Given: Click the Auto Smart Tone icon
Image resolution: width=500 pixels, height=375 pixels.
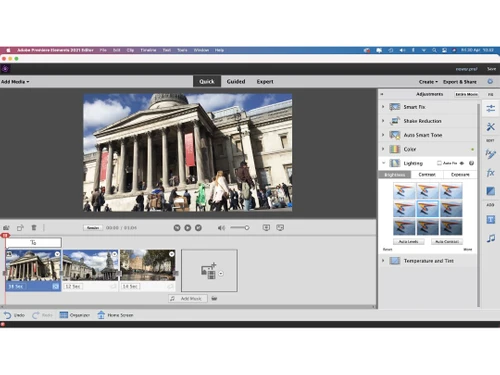Looking at the screenshot, I should coord(395,135).
